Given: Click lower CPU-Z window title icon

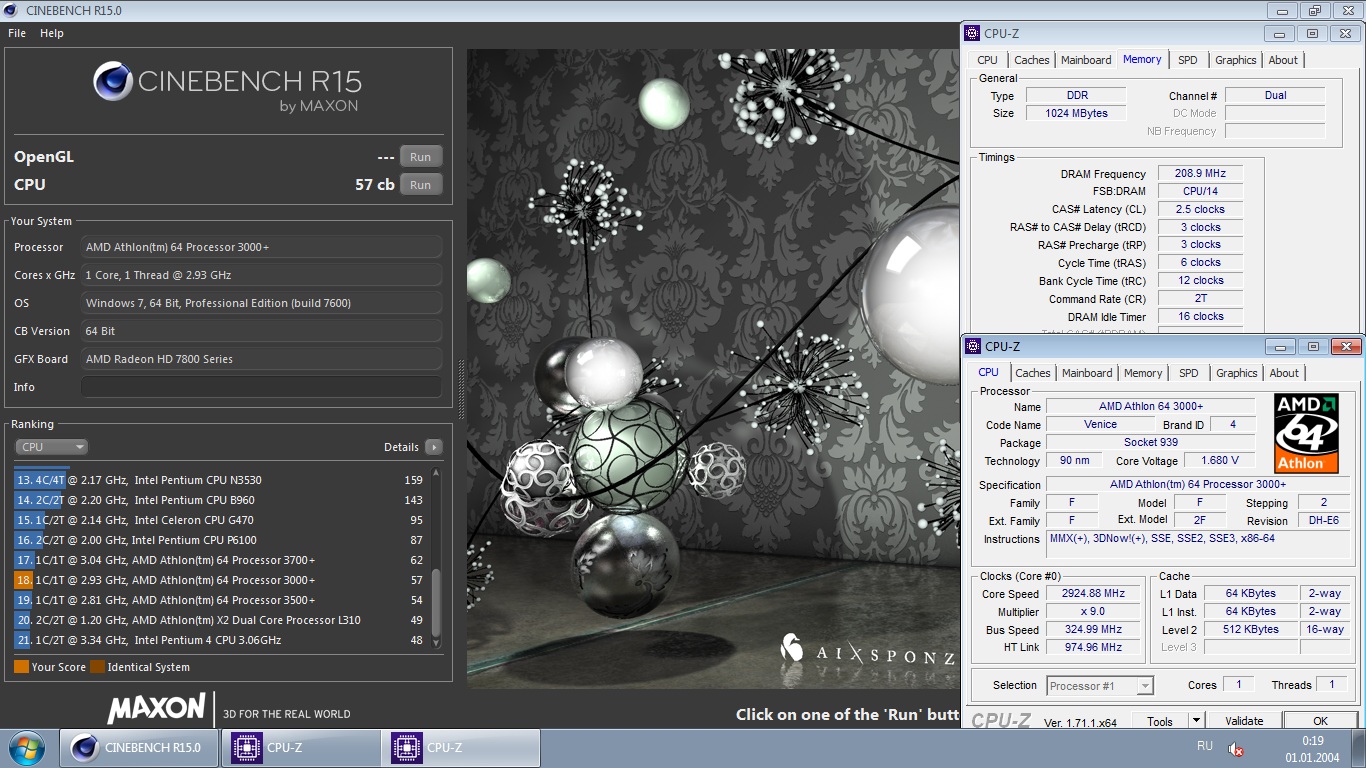Looking at the screenshot, I should point(972,346).
